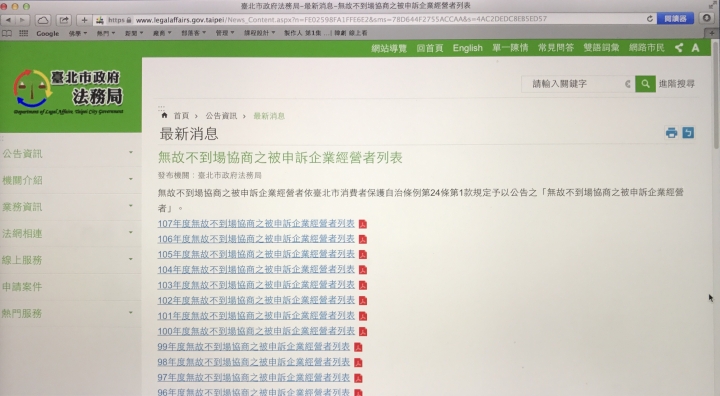This screenshot has height=396, width=720.
Task: Click the Safari Reader (閱讀器) button
Action: [675, 19]
